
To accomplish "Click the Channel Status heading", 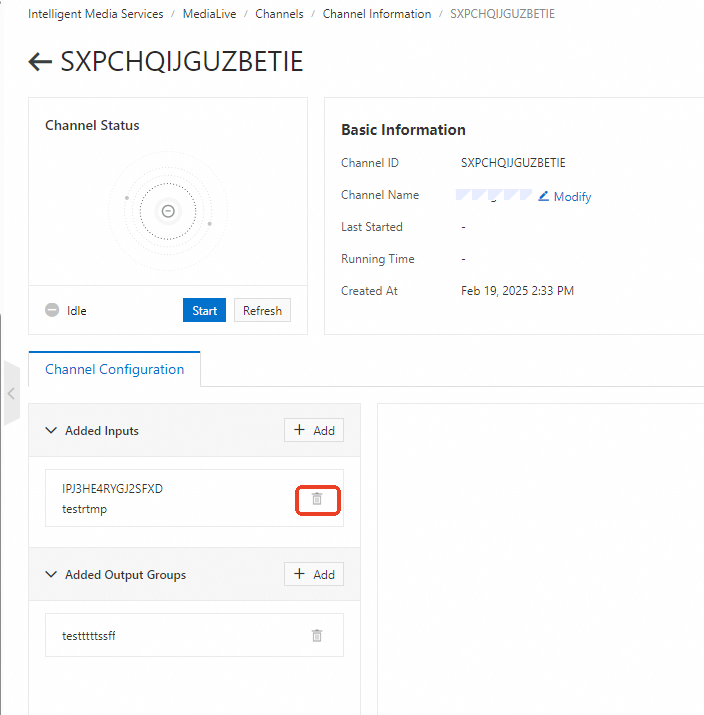I will (x=92, y=125).
